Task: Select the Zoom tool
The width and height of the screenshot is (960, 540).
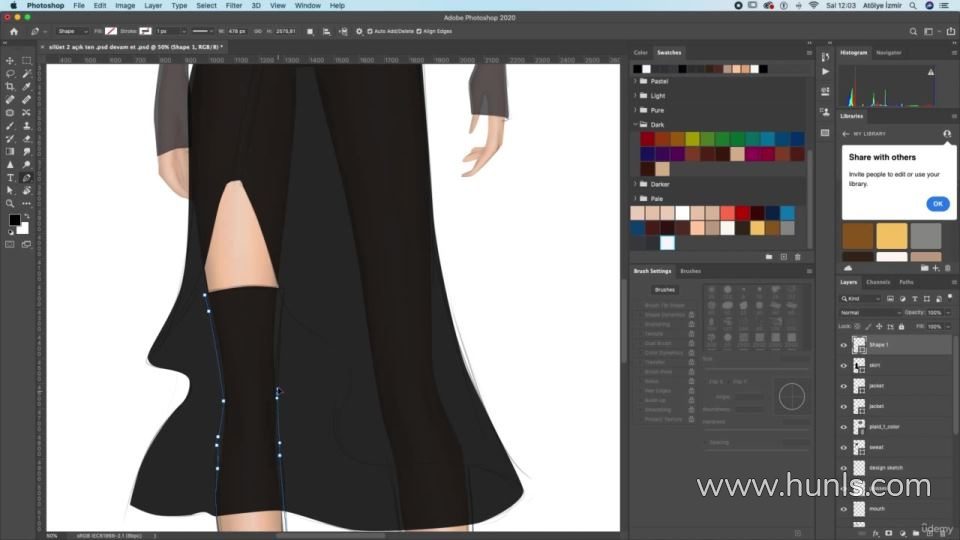Action: [11, 203]
